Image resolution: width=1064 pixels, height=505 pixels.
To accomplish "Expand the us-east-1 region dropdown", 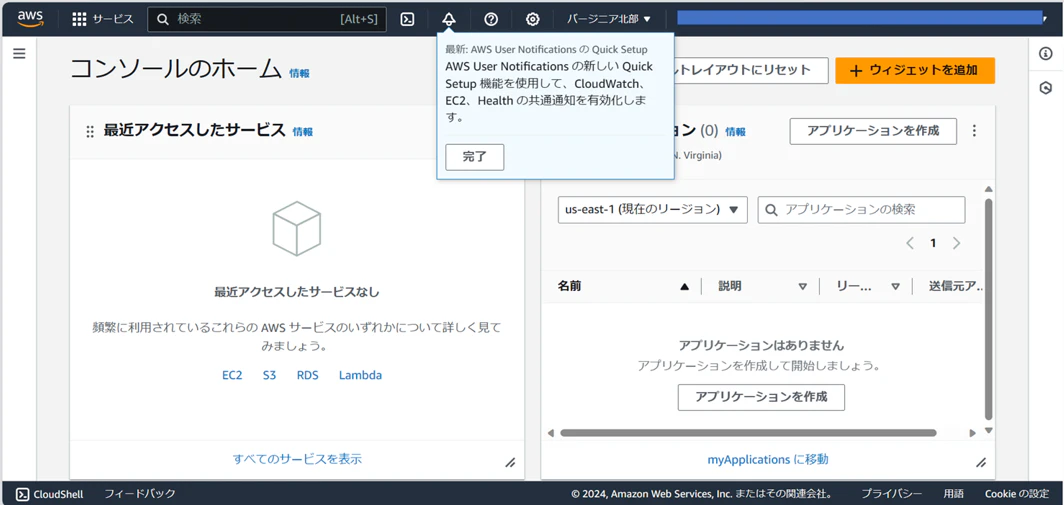I will pyautogui.click(x=653, y=210).
